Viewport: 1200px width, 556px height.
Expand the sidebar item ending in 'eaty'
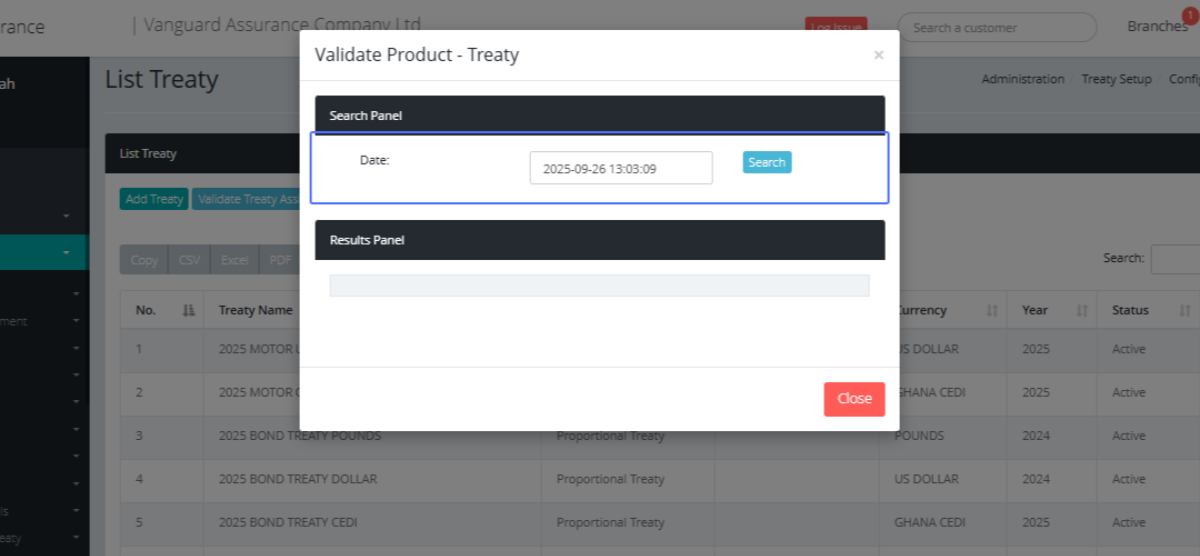[x=76, y=538]
